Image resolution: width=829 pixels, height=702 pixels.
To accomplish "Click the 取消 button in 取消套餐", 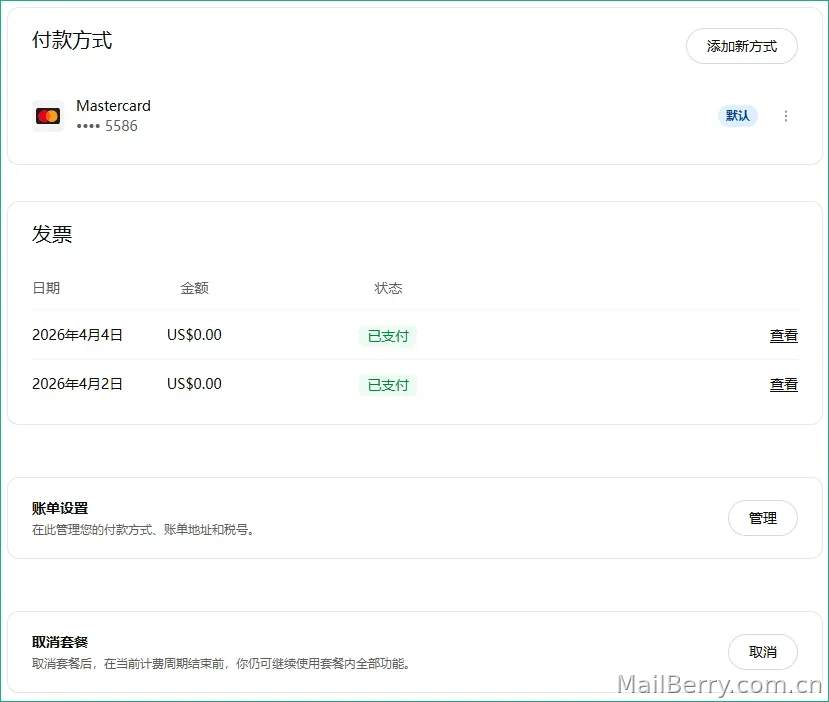I will coord(762,652).
